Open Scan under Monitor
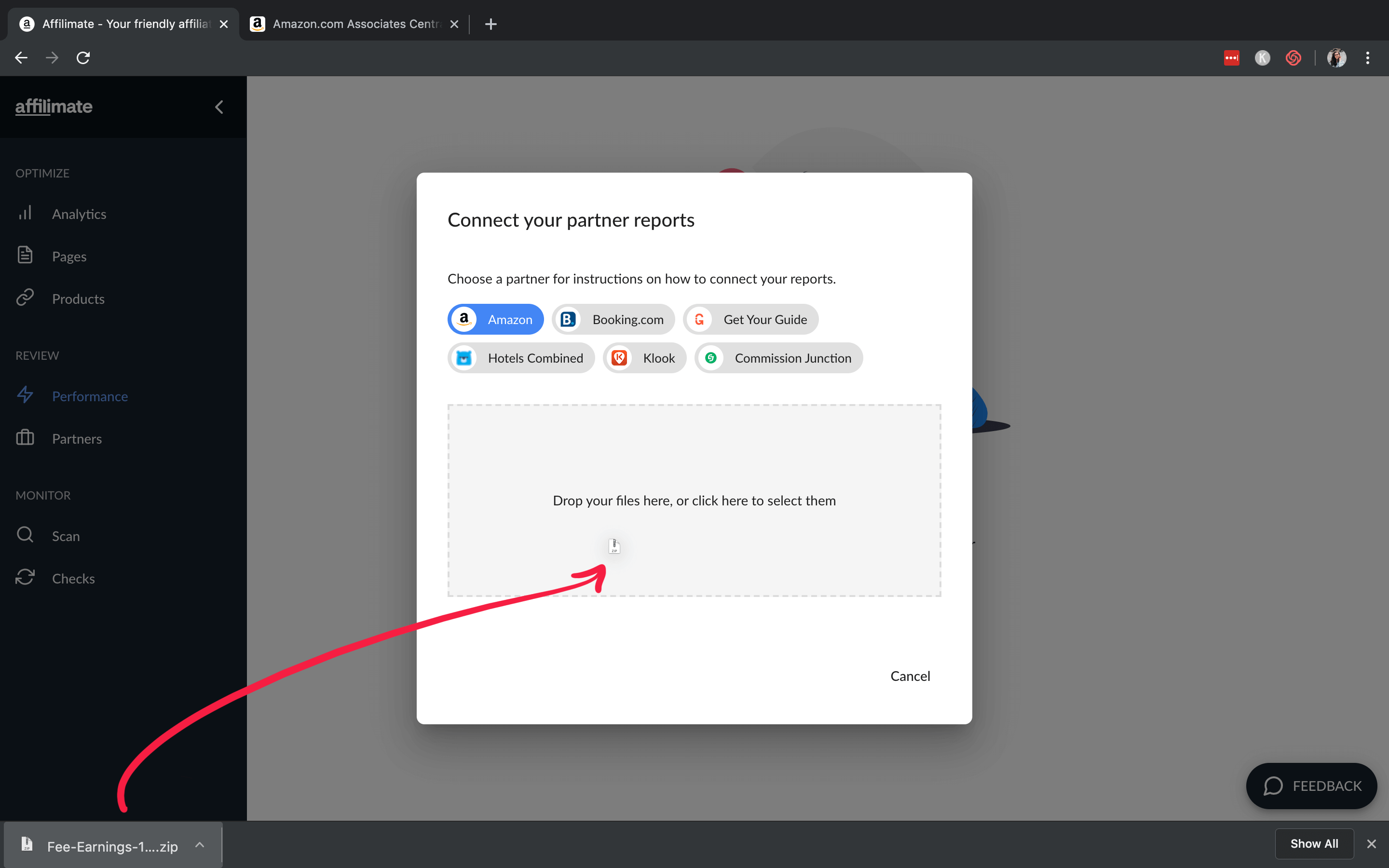Screen dimensions: 1389x868 point(66,536)
